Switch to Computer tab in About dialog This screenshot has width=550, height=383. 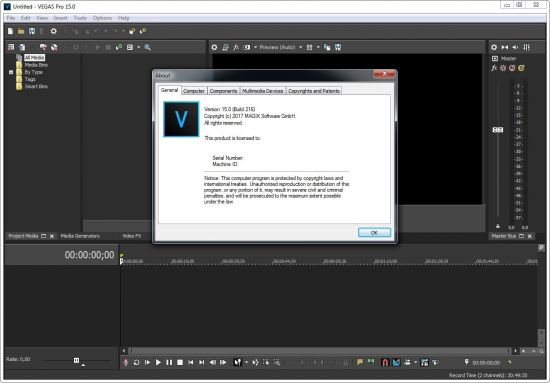pos(194,91)
